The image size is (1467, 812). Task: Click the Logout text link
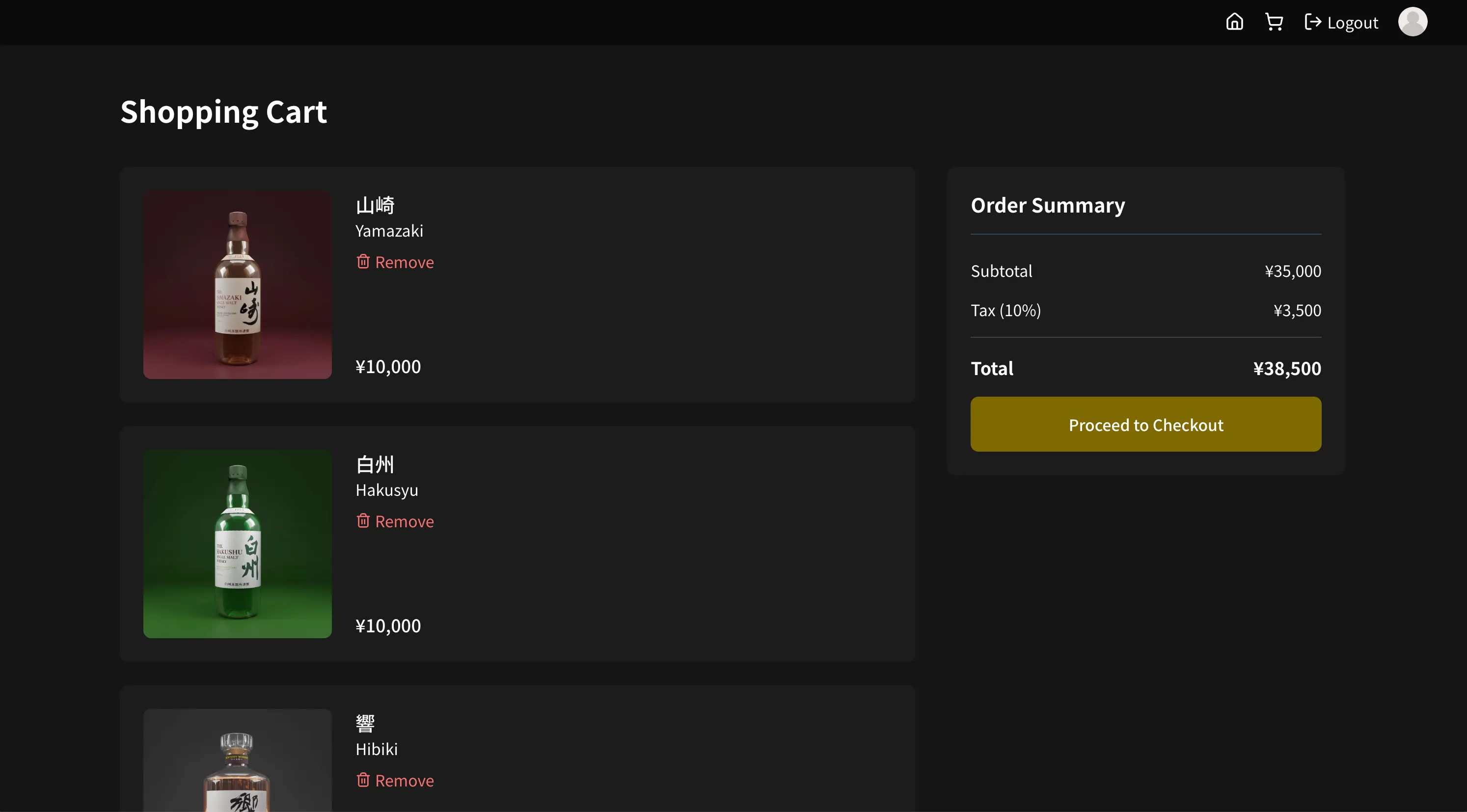click(1353, 23)
